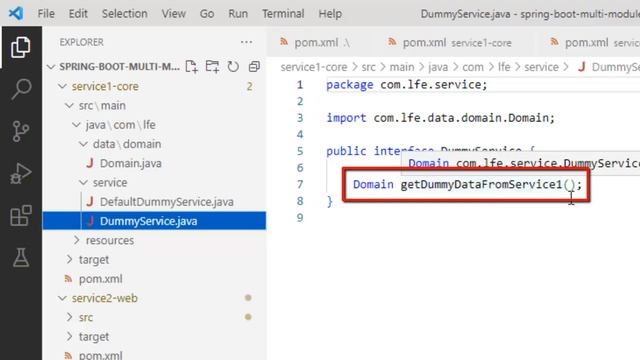Click line number 9 in the gutter
The height and width of the screenshot is (360, 640).
tap(300, 218)
